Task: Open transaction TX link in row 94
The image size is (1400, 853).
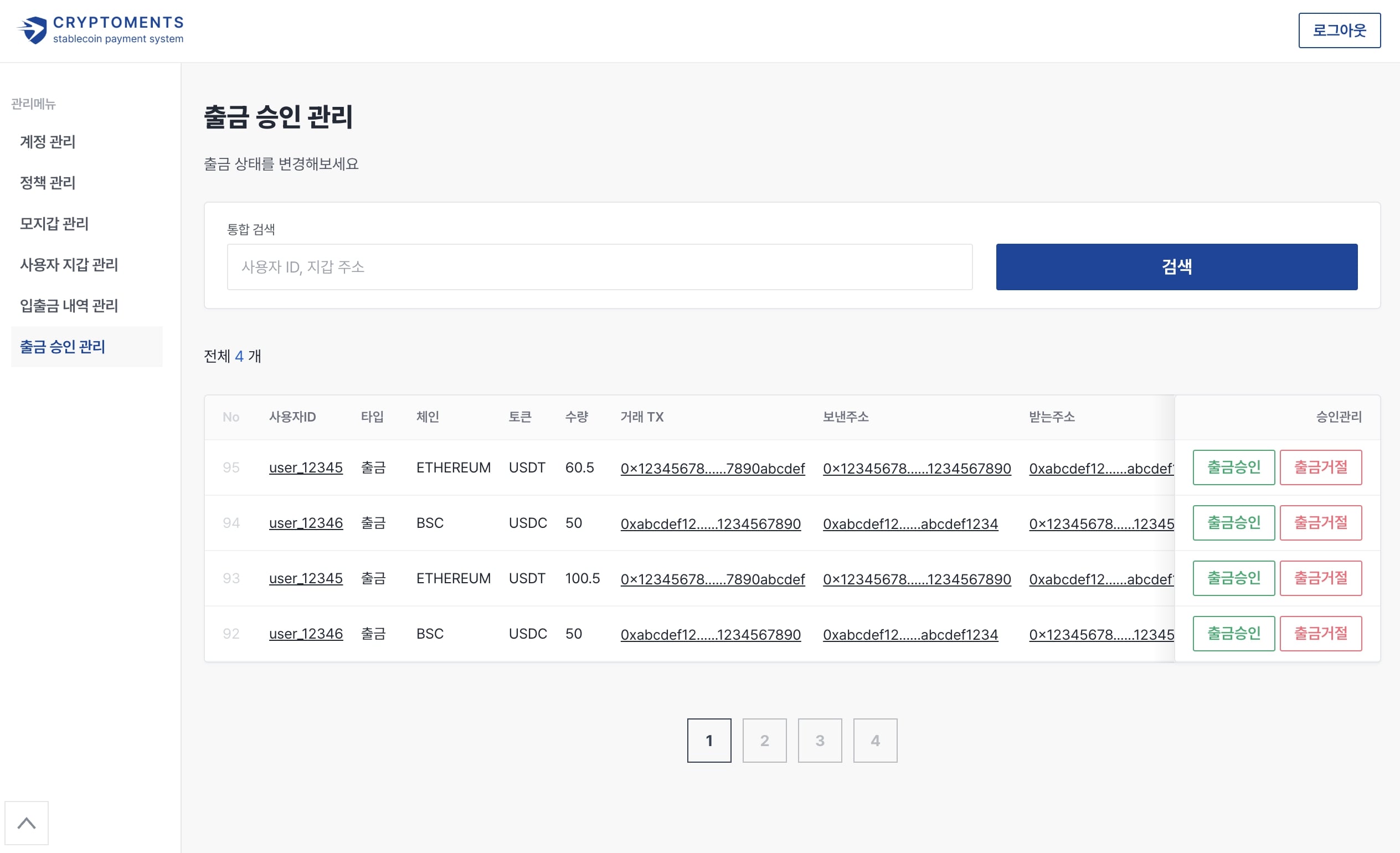Action: point(710,523)
